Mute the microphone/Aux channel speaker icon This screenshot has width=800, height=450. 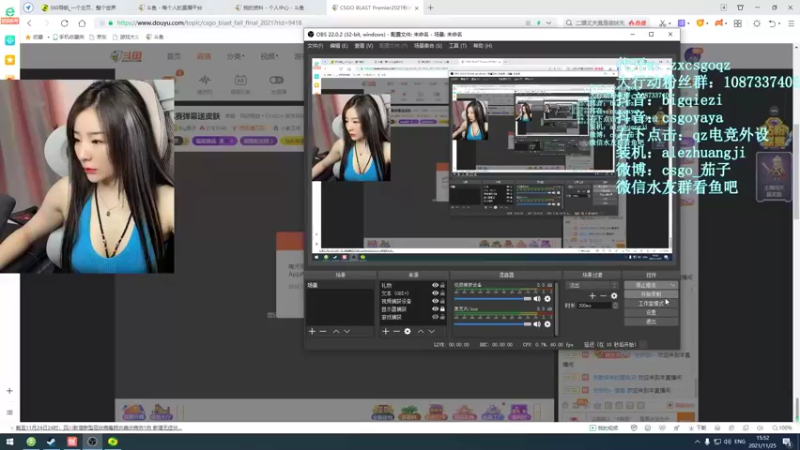(537, 324)
